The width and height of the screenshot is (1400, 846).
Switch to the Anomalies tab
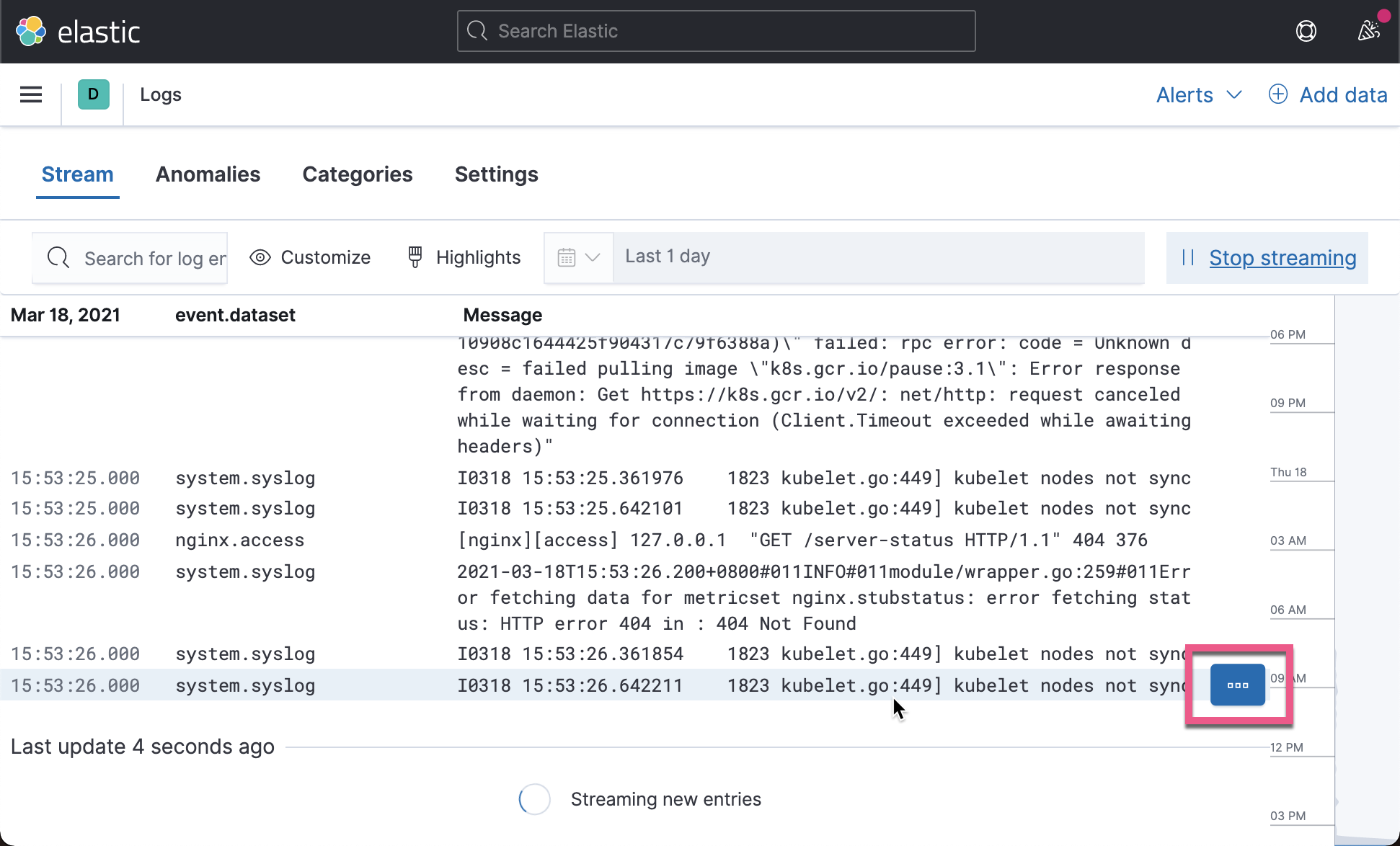(x=208, y=174)
